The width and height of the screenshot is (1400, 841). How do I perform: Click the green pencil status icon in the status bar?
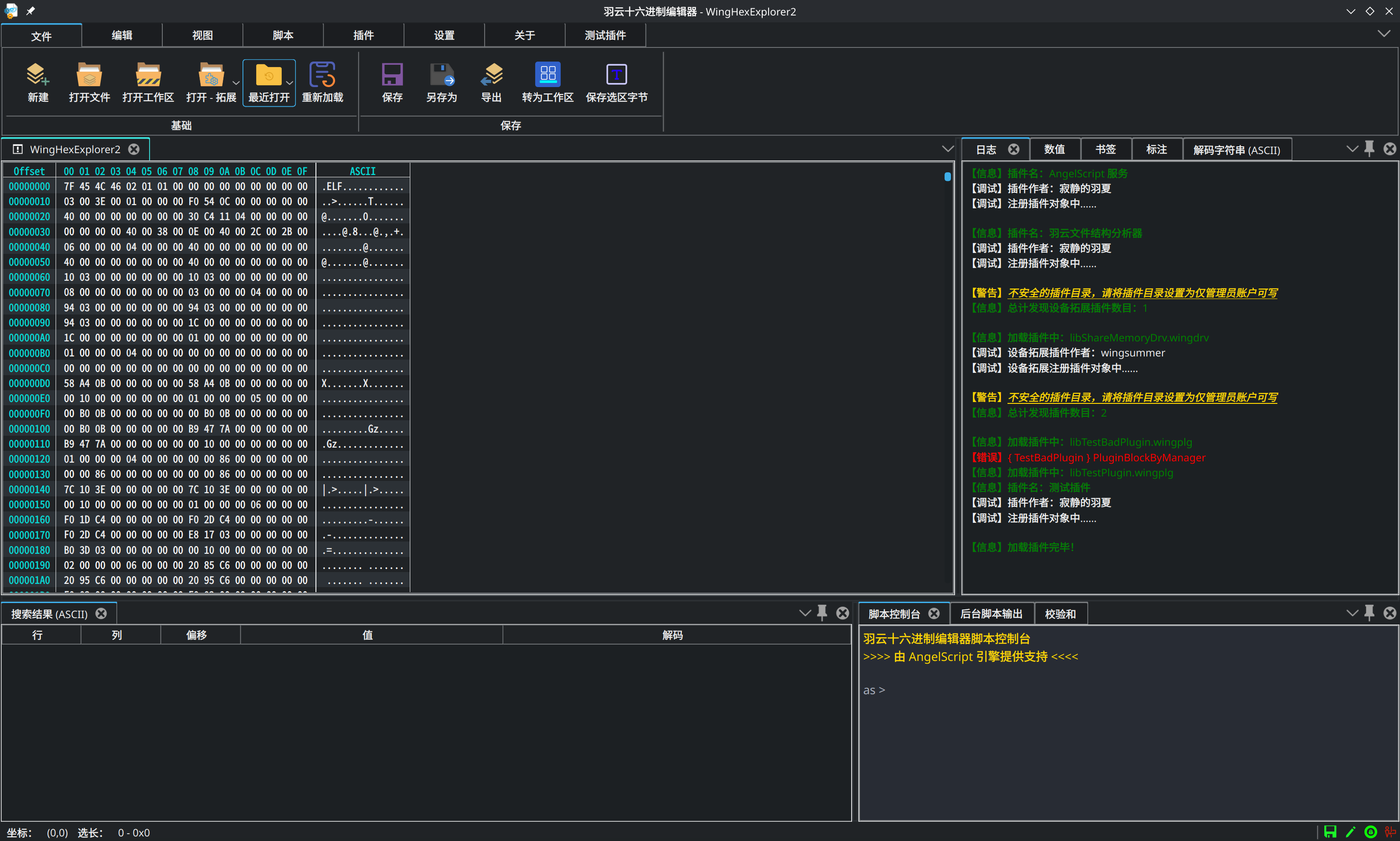tap(1351, 832)
